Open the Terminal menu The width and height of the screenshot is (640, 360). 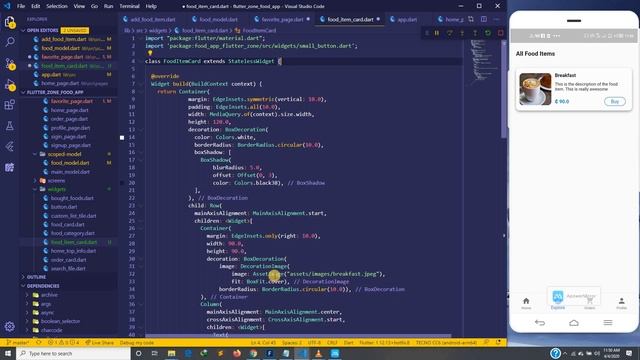point(129,6)
